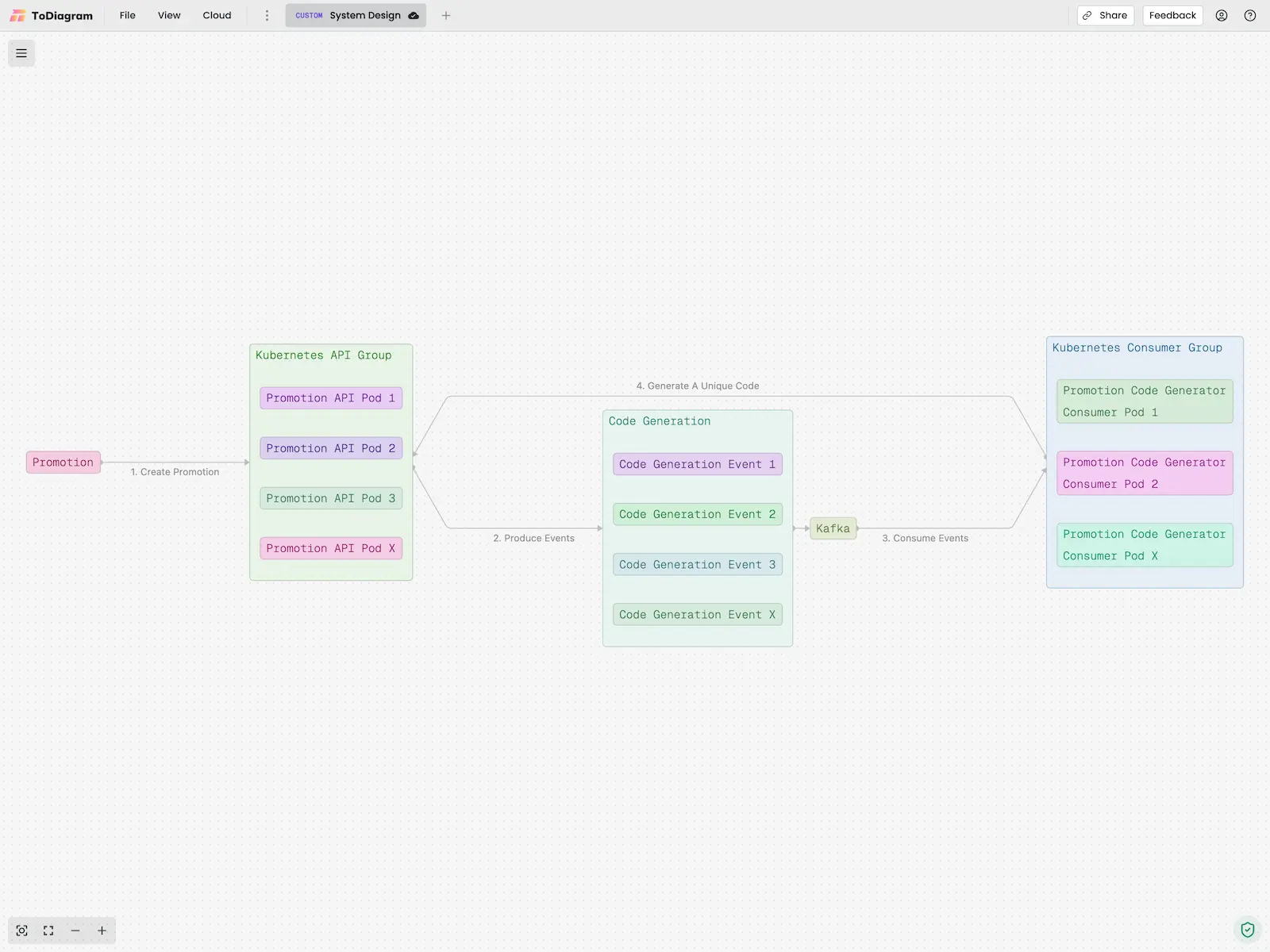Screen dimensions: 1270x952
Task: Open the File menu
Action: click(x=128, y=16)
